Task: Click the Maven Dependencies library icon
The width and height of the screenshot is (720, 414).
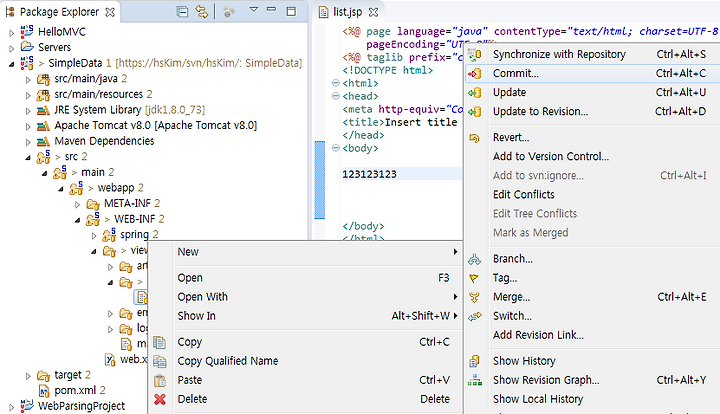Action: coord(43,141)
